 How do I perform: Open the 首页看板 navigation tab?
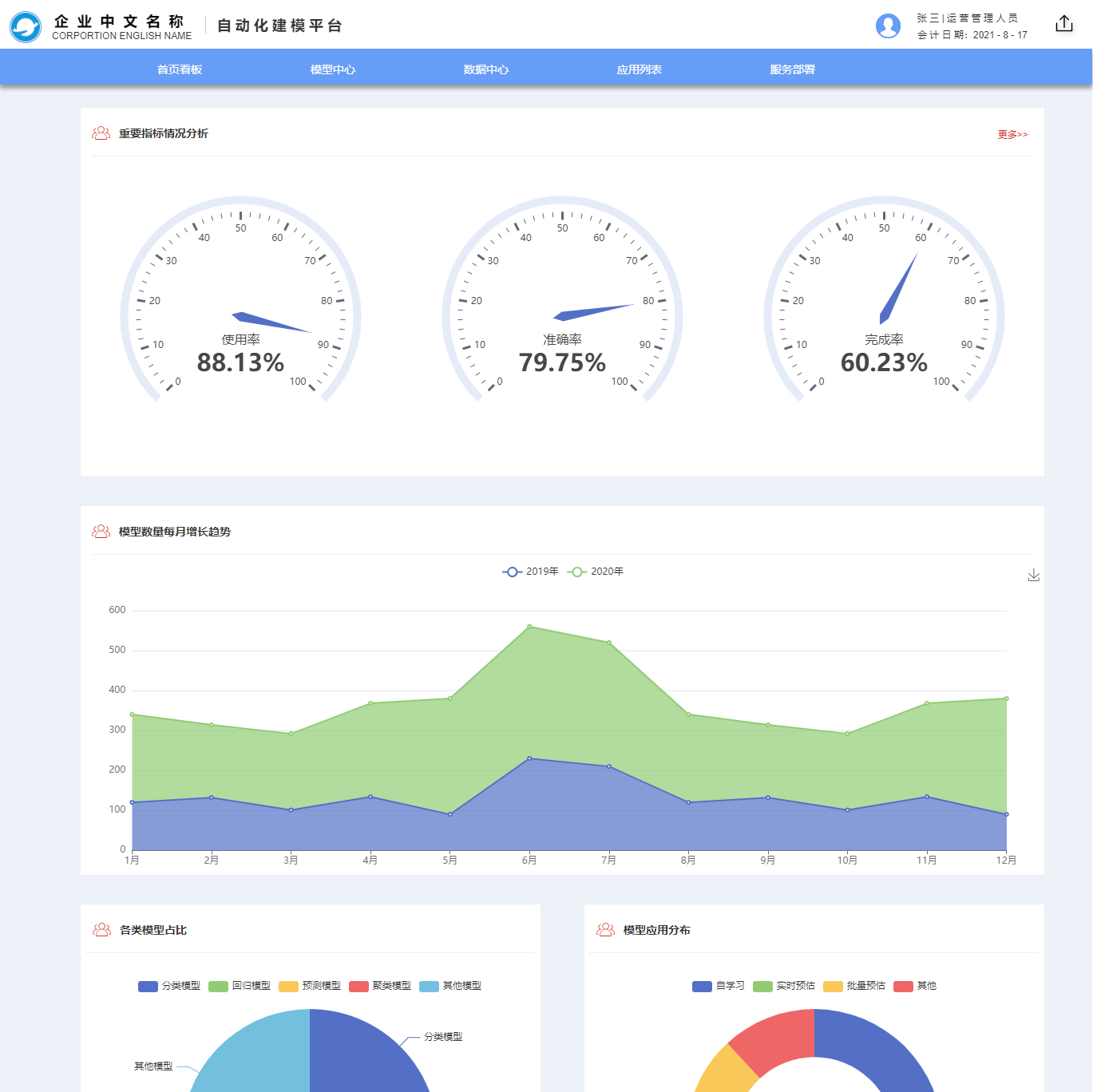click(180, 69)
